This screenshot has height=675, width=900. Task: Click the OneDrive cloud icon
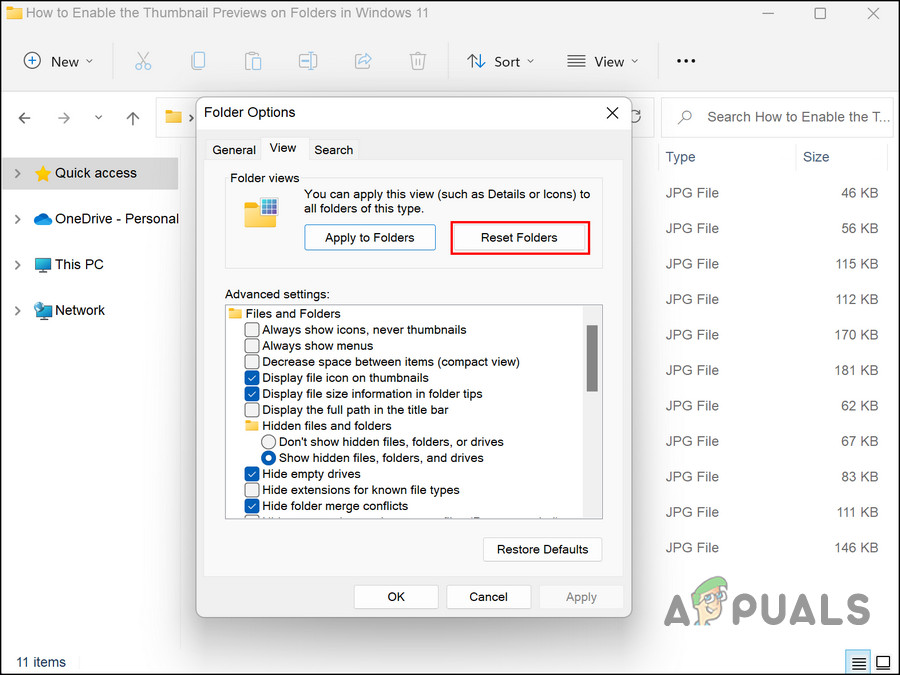42,219
